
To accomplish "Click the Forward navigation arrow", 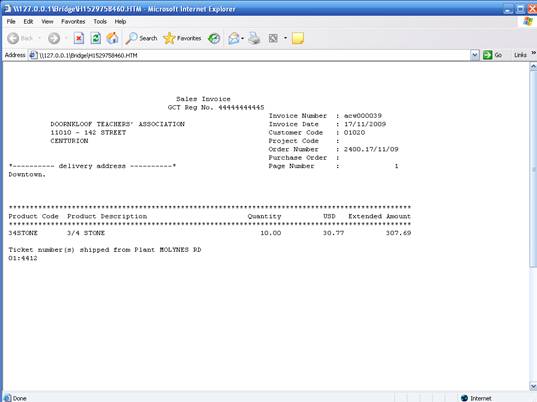I will 54,38.
